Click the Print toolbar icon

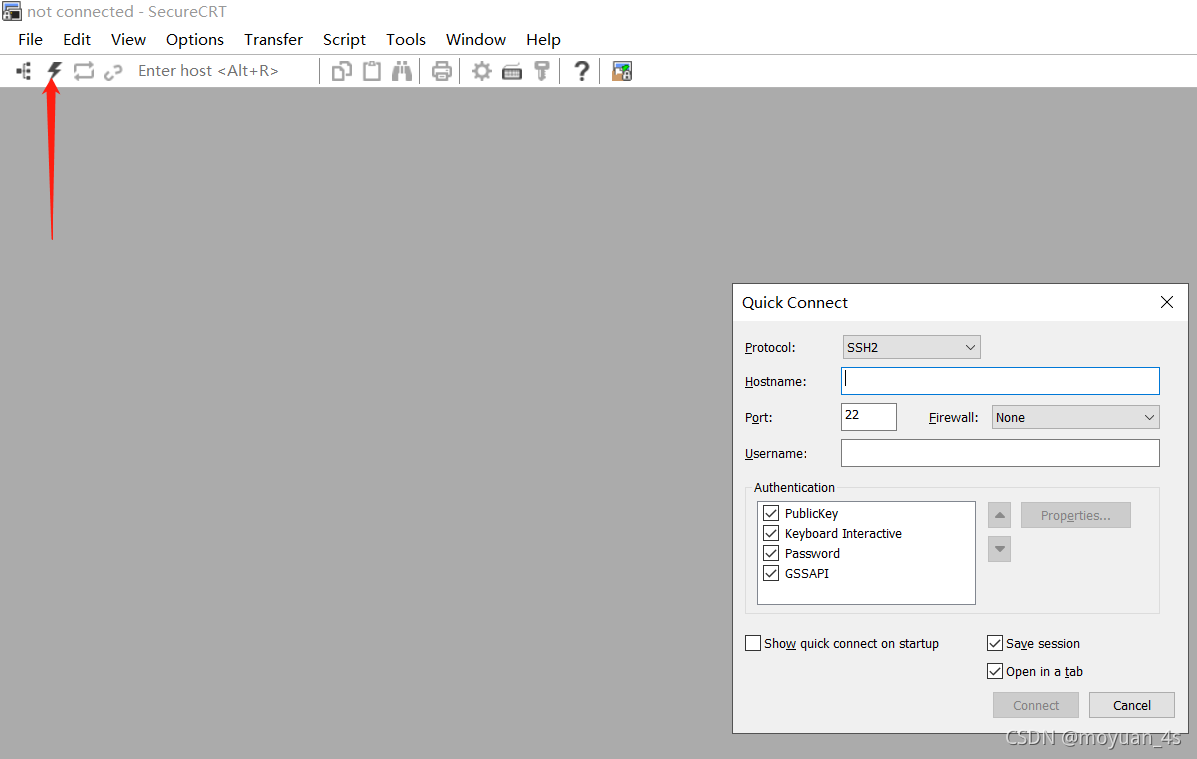(x=441, y=71)
